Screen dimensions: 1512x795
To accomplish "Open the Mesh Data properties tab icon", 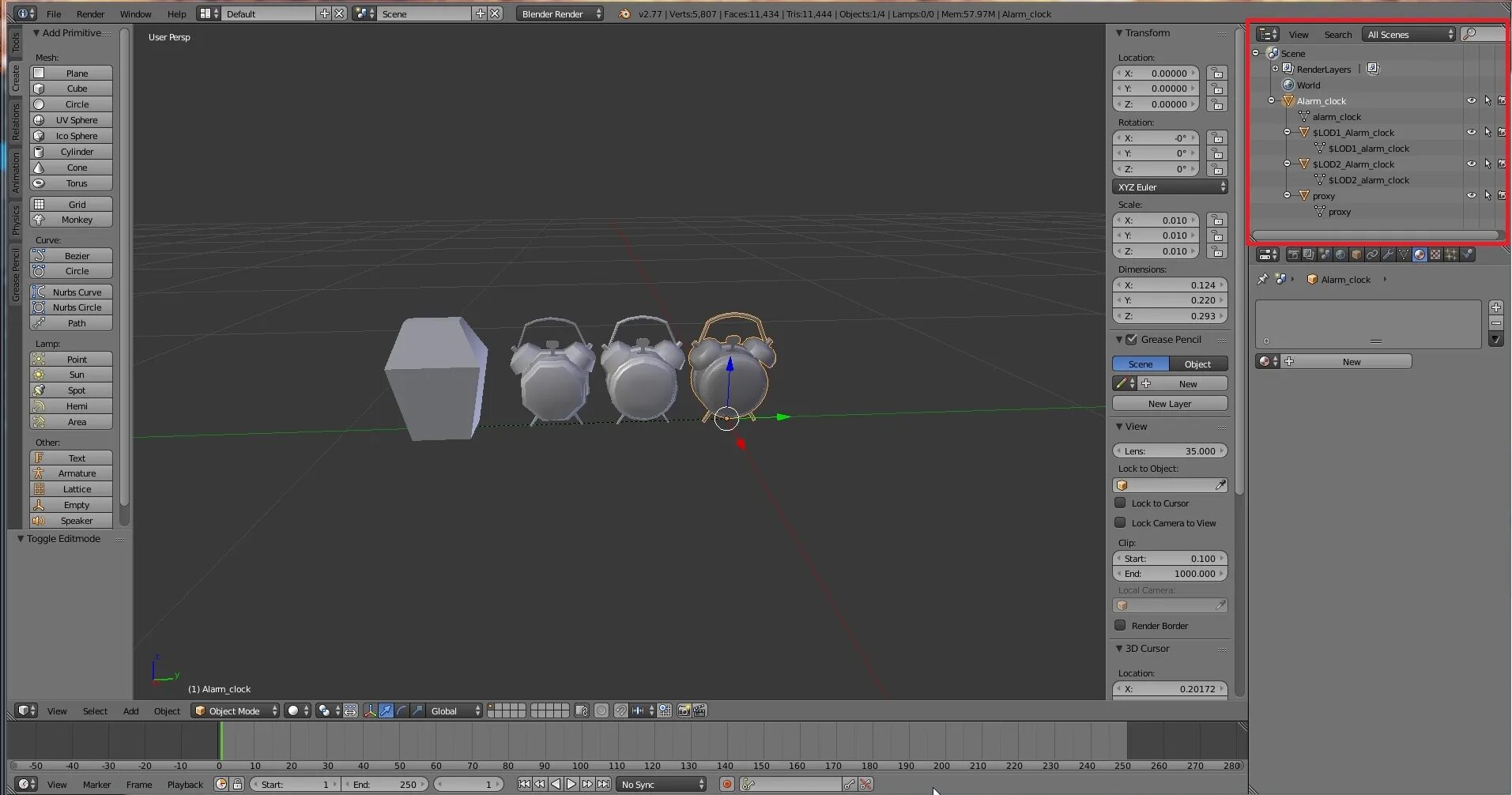I will [x=1404, y=254].
